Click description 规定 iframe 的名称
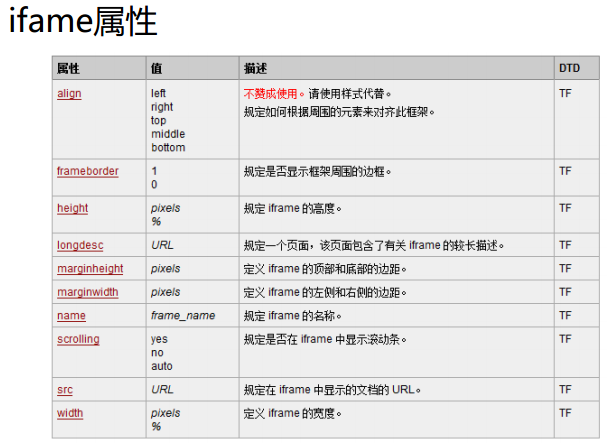 tap(293, 316)
